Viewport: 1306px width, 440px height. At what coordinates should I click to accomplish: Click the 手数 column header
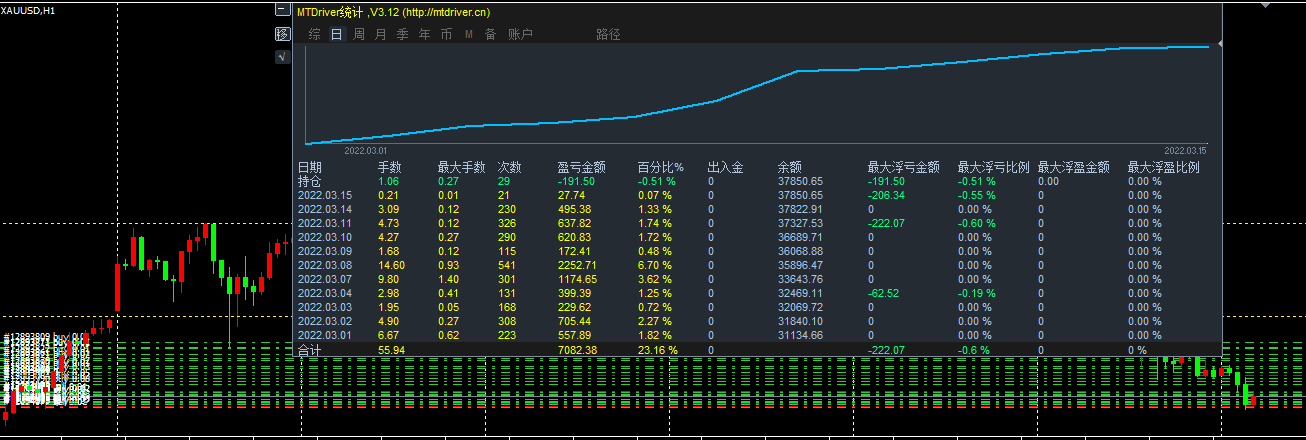click(x=390, y=168)
